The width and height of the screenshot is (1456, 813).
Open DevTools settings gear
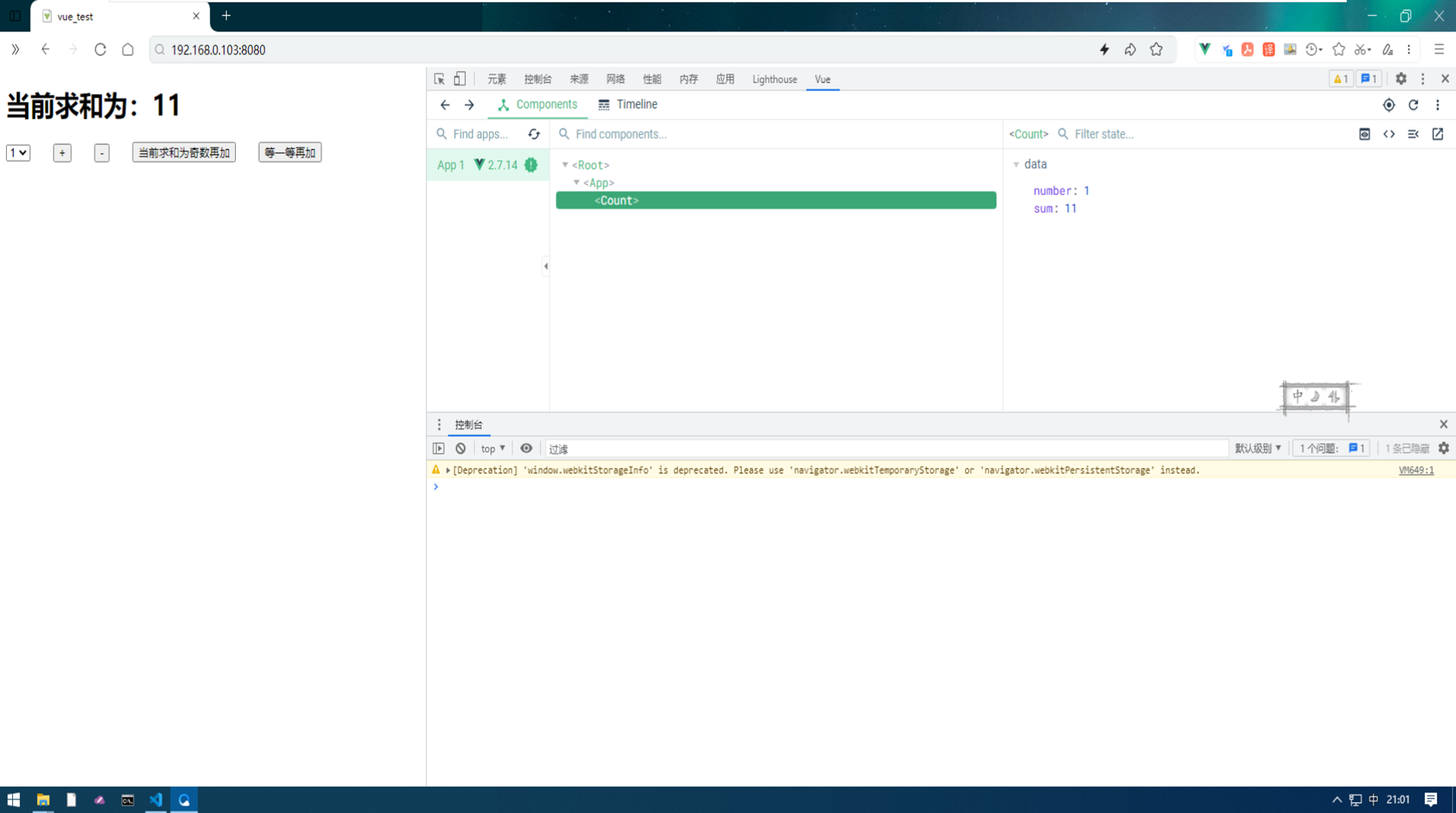pos(1401,79)
